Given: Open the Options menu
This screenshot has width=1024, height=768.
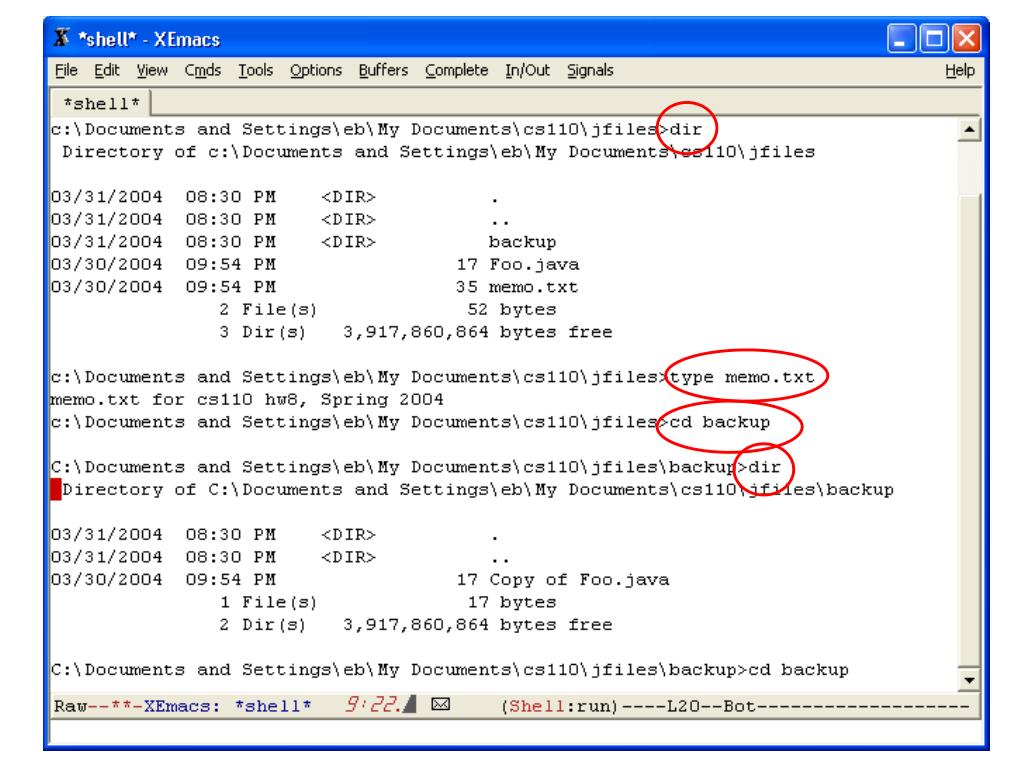Looking at the screenshot, I should coord(316,71).
